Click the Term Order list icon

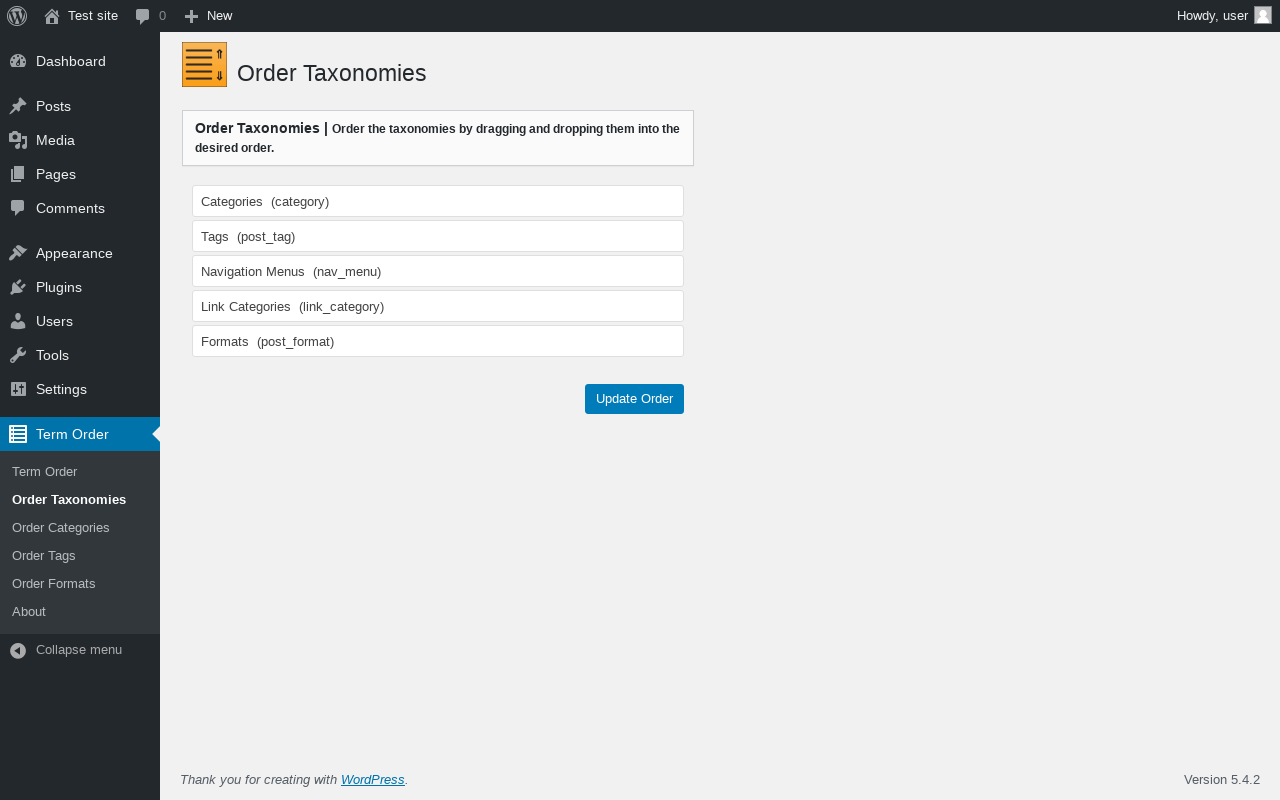18,434
